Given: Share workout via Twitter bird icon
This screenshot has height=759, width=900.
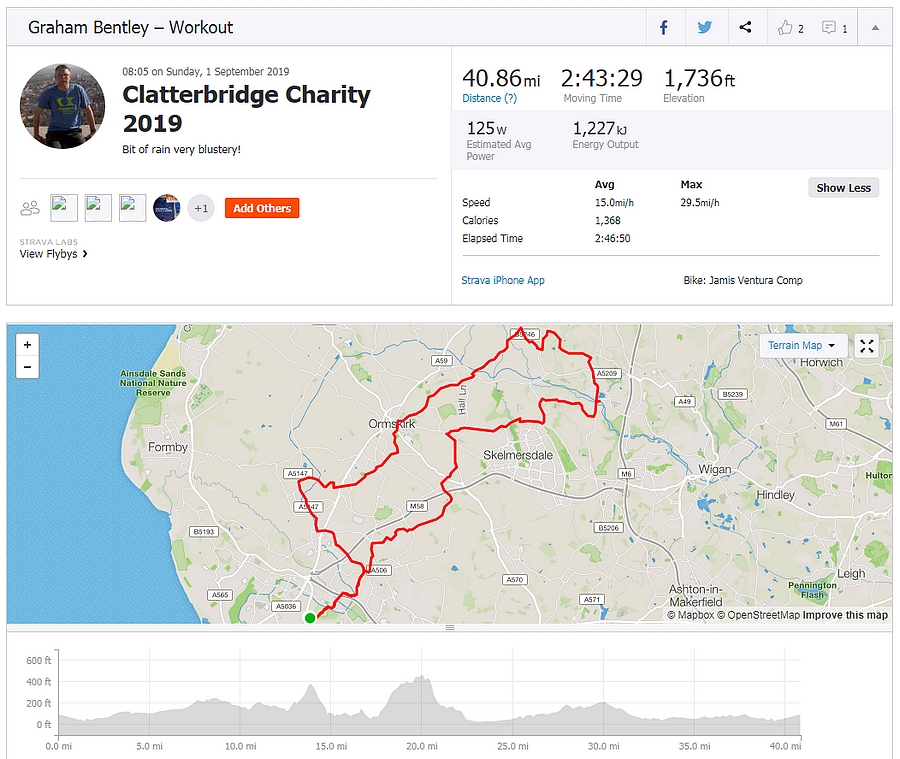Looking at the screenshot, I should 704,27.
